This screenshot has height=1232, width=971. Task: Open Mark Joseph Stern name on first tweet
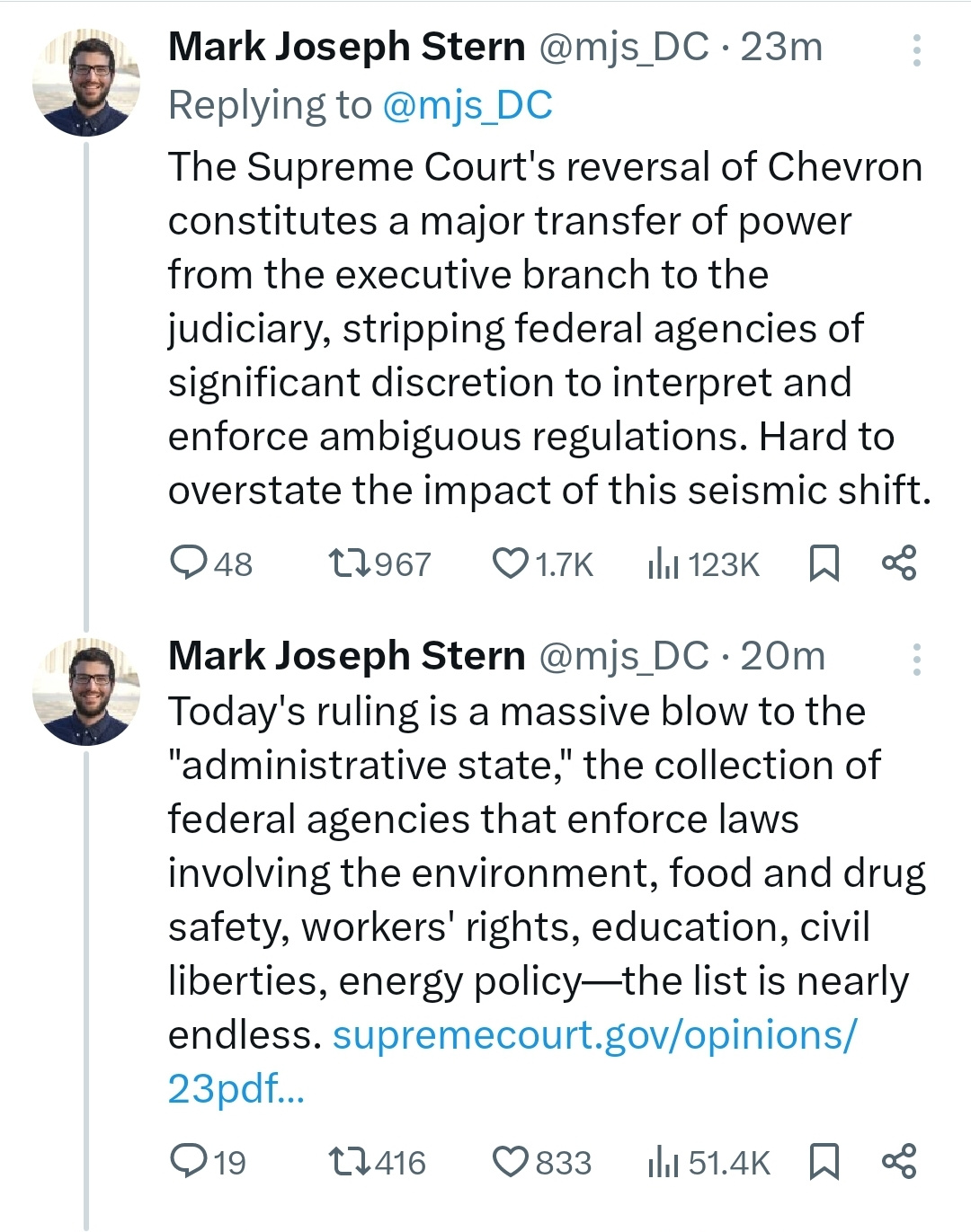(x=346, y=47)
